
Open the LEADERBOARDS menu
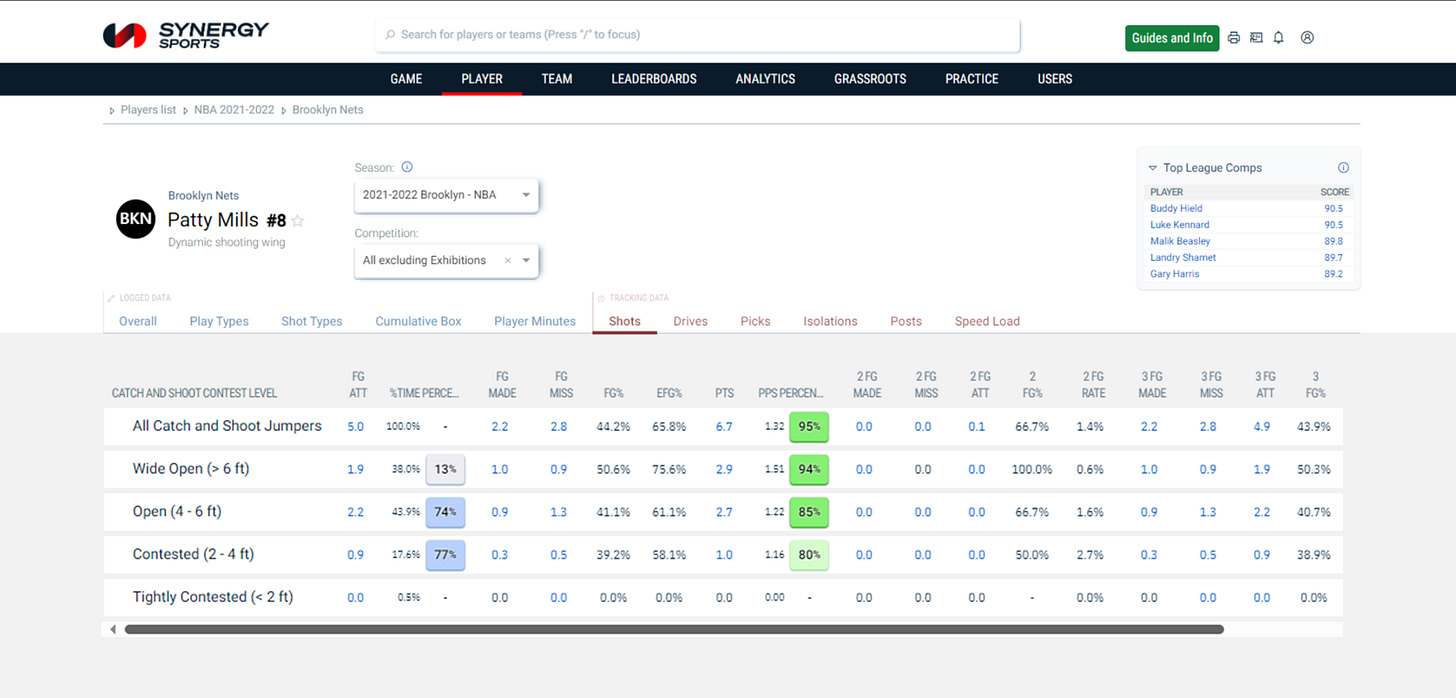(x=654, y=79)
